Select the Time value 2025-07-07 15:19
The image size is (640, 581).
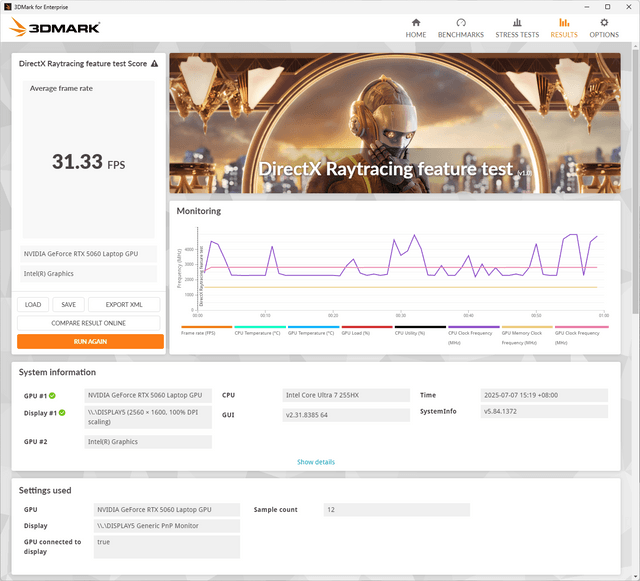(x=544, y=395)
